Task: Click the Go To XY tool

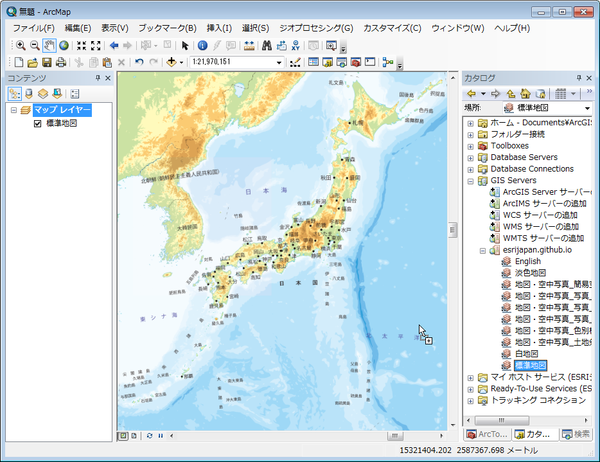Action: click(x=295, y=46)
